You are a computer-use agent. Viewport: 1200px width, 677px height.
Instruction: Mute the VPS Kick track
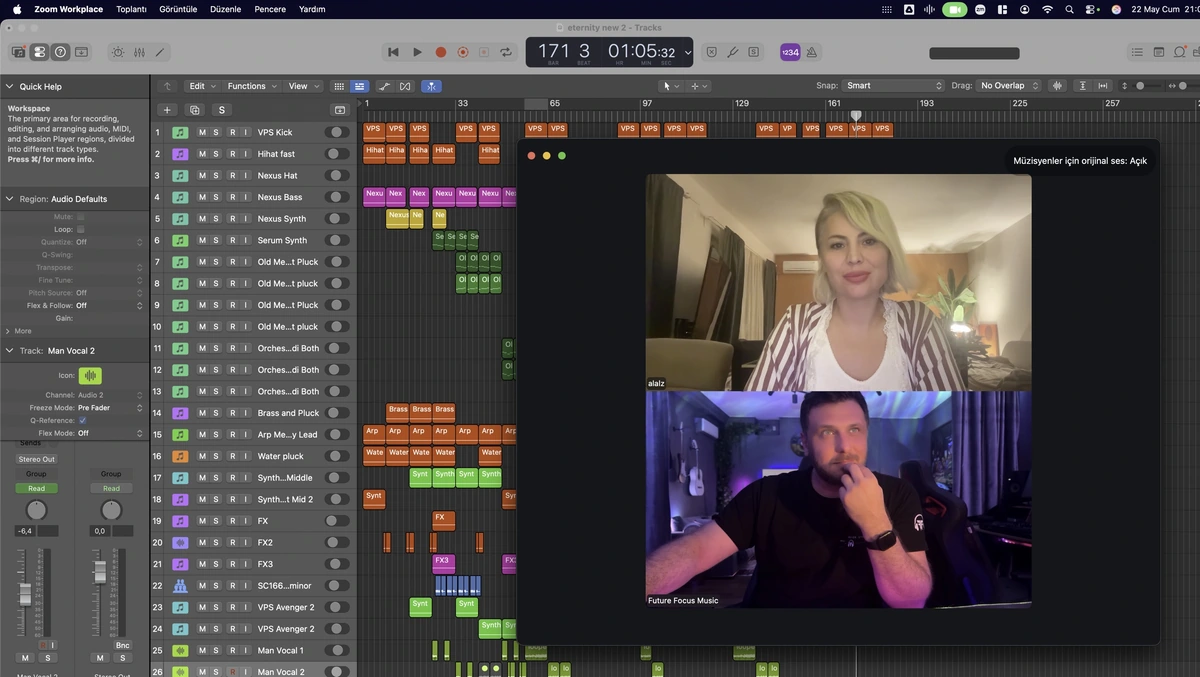(x=202, y=132)
